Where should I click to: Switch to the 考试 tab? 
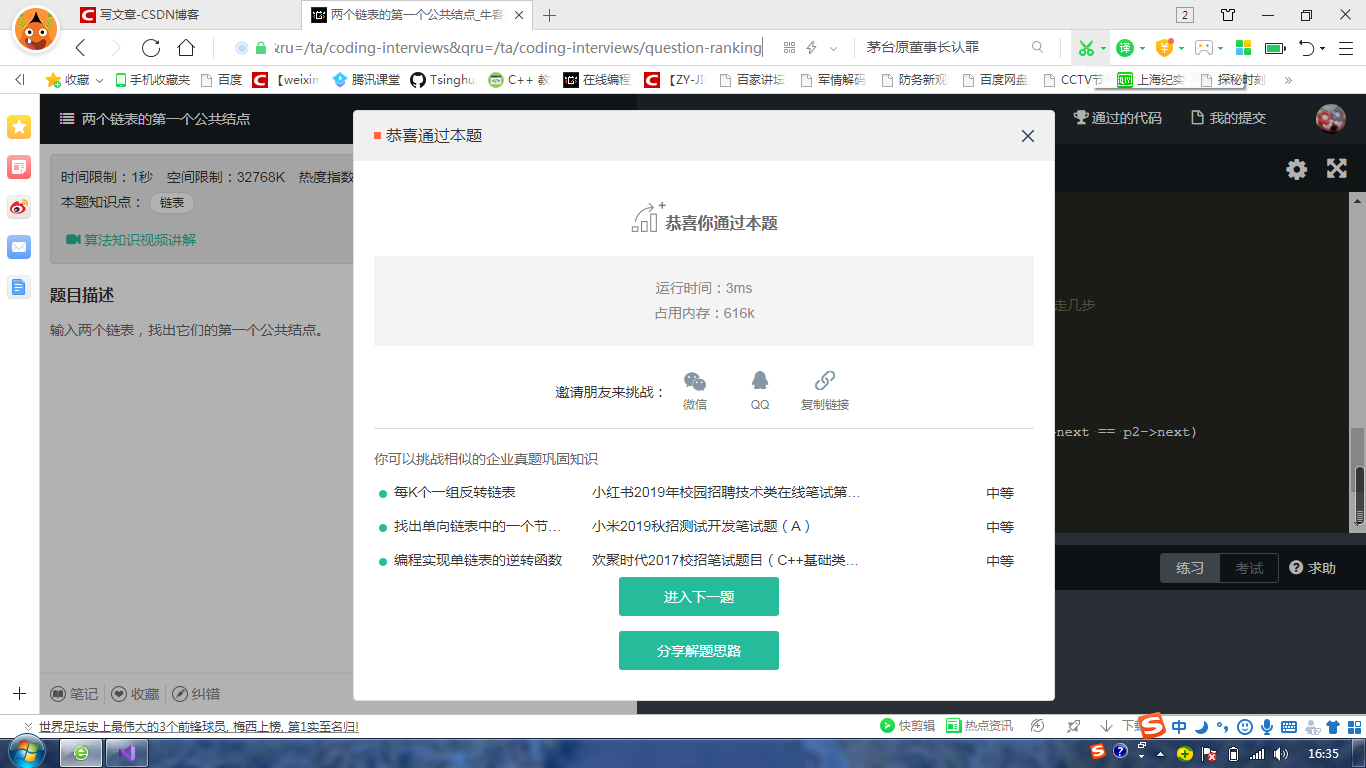pos(1250,567)
